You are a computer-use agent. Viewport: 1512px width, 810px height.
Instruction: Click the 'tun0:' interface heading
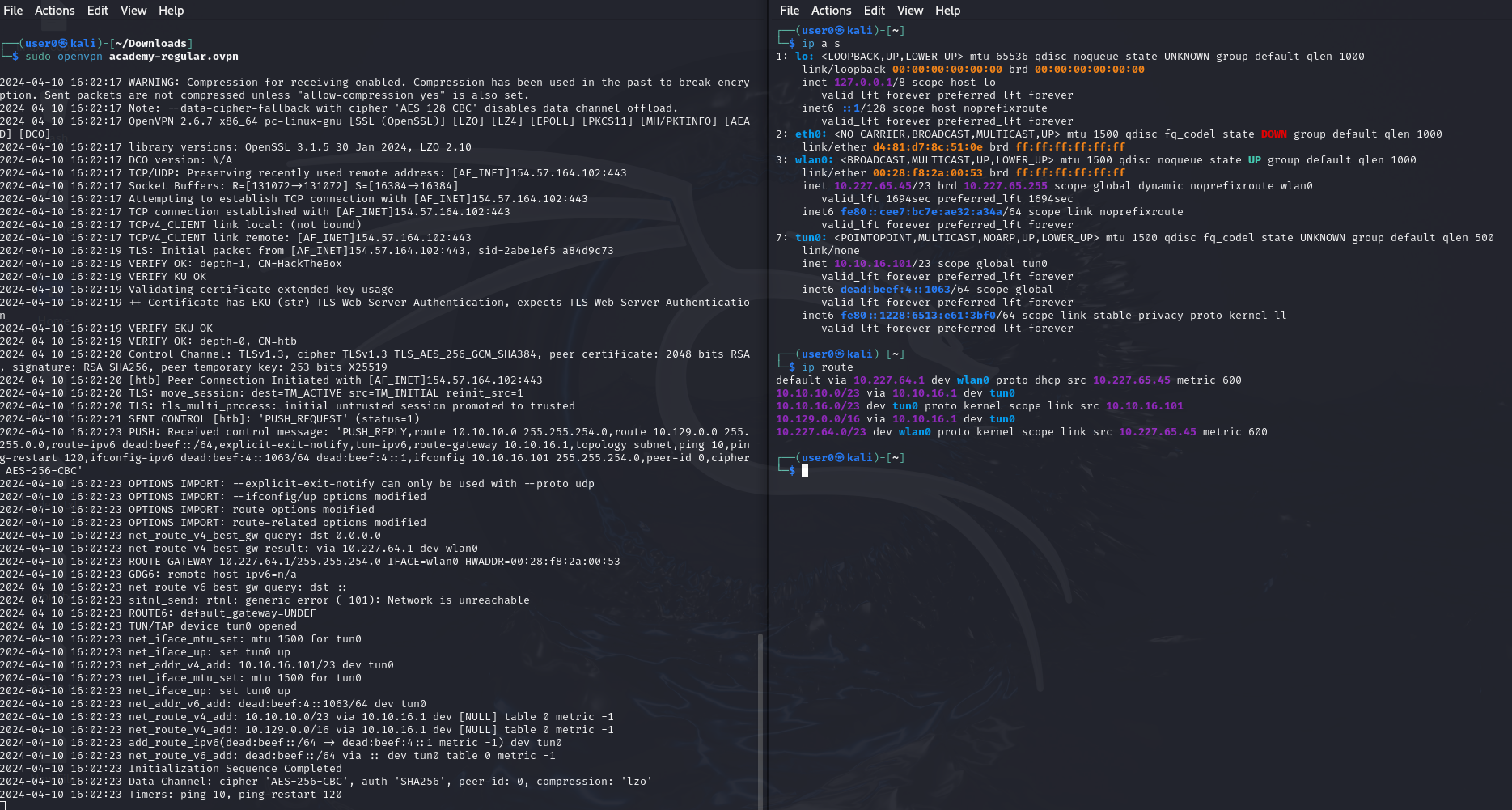coord(811,238)
